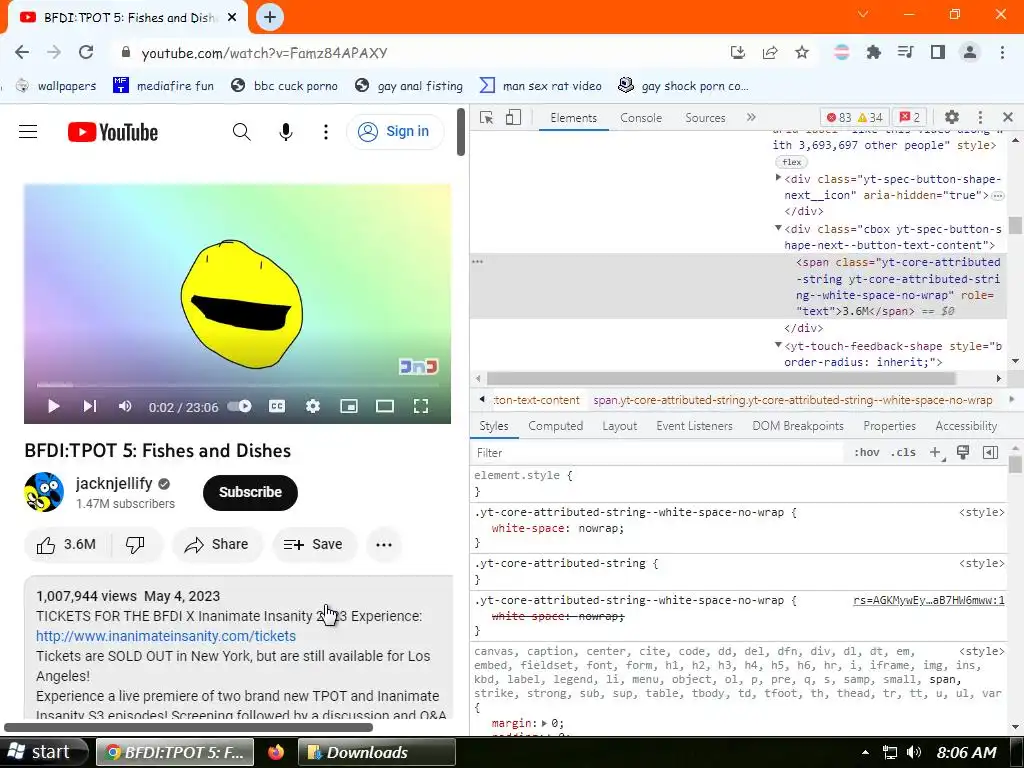This screenshot has height=768, width=1024.
Task: Close DevTools panel
Action: coord(1008,118)
